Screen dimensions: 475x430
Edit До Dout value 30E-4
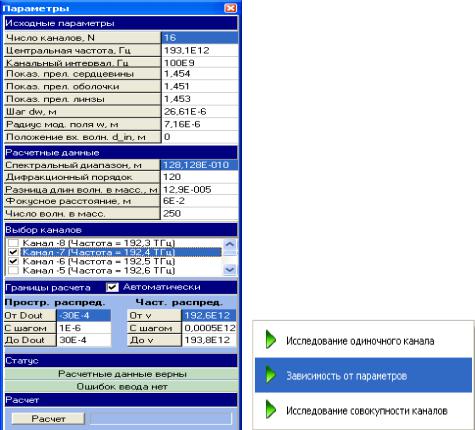click(84, 340)
